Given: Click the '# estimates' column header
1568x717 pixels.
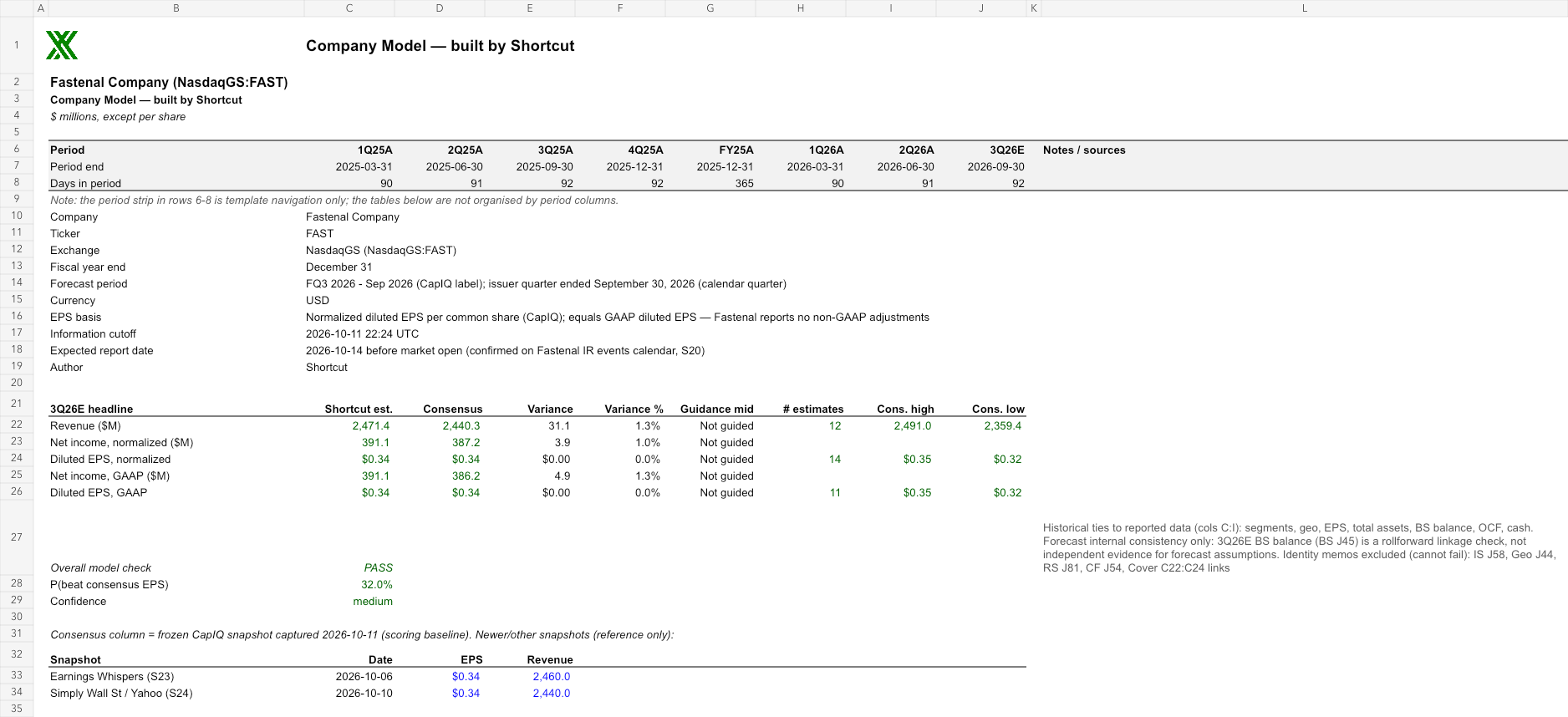Looking at the screenshot, I should 813,409.
